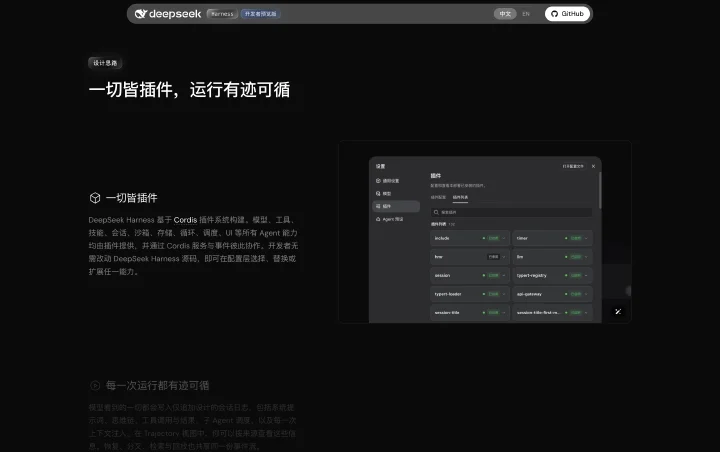The height and width of the screenshot is (452, 720).
Task: Click the Agent 预设 sidebar icon
Action: (x=378, y=219)
